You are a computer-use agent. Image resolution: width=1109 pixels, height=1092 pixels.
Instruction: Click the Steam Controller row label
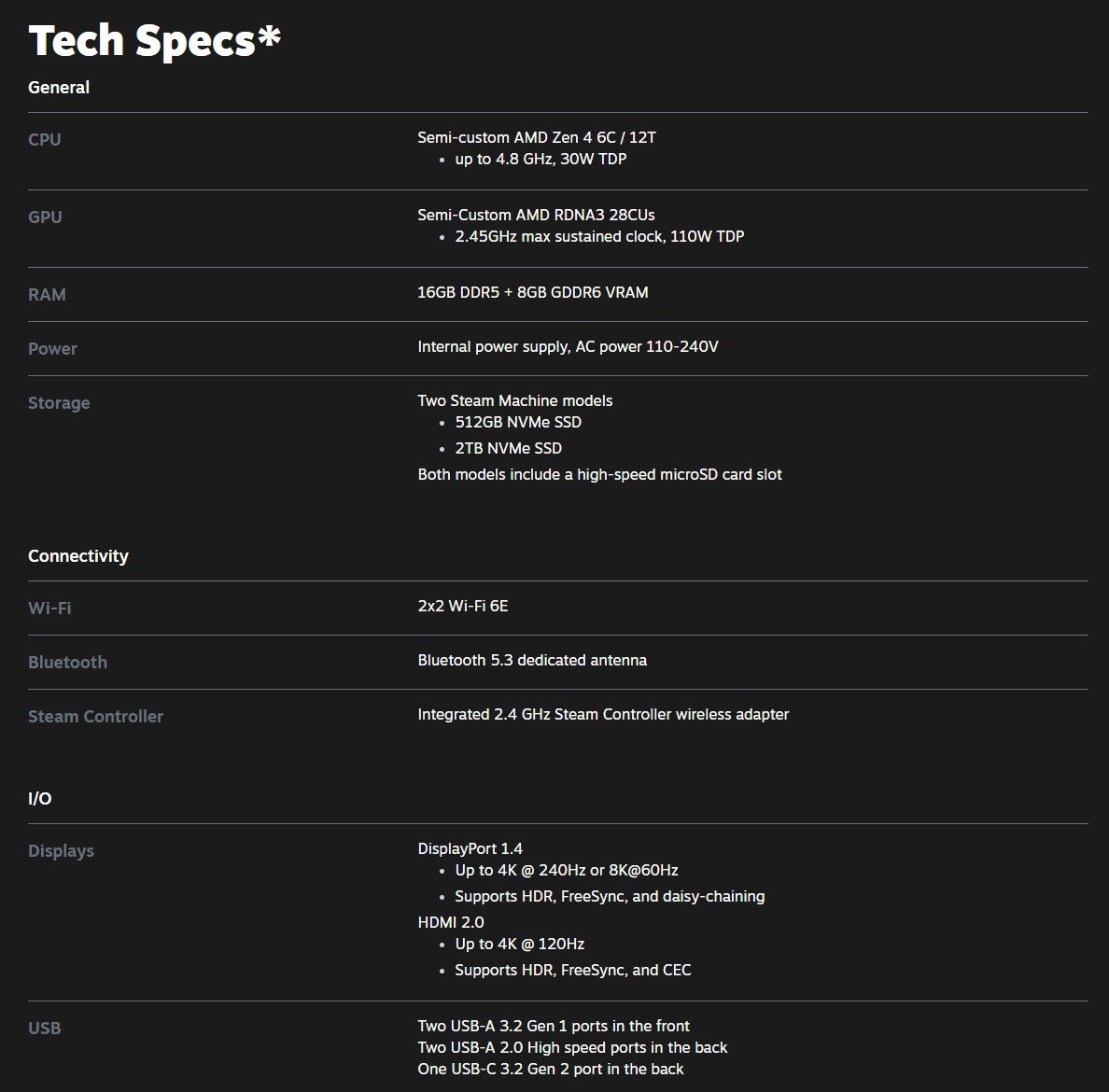point(95,717)
